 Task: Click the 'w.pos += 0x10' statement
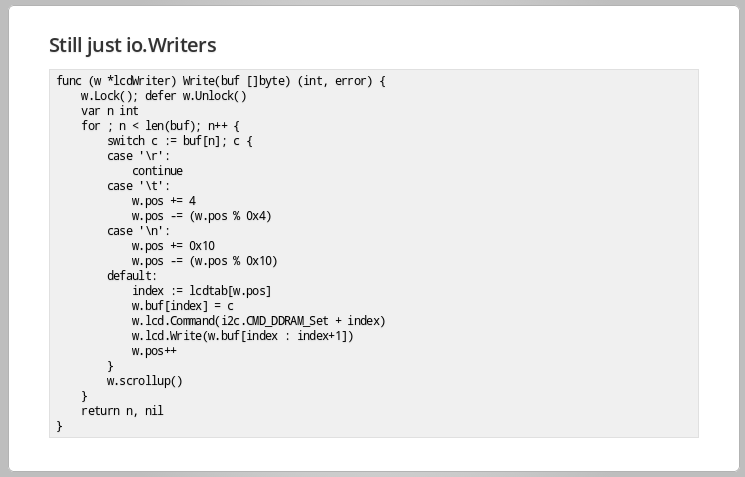[x=173, y=246]
